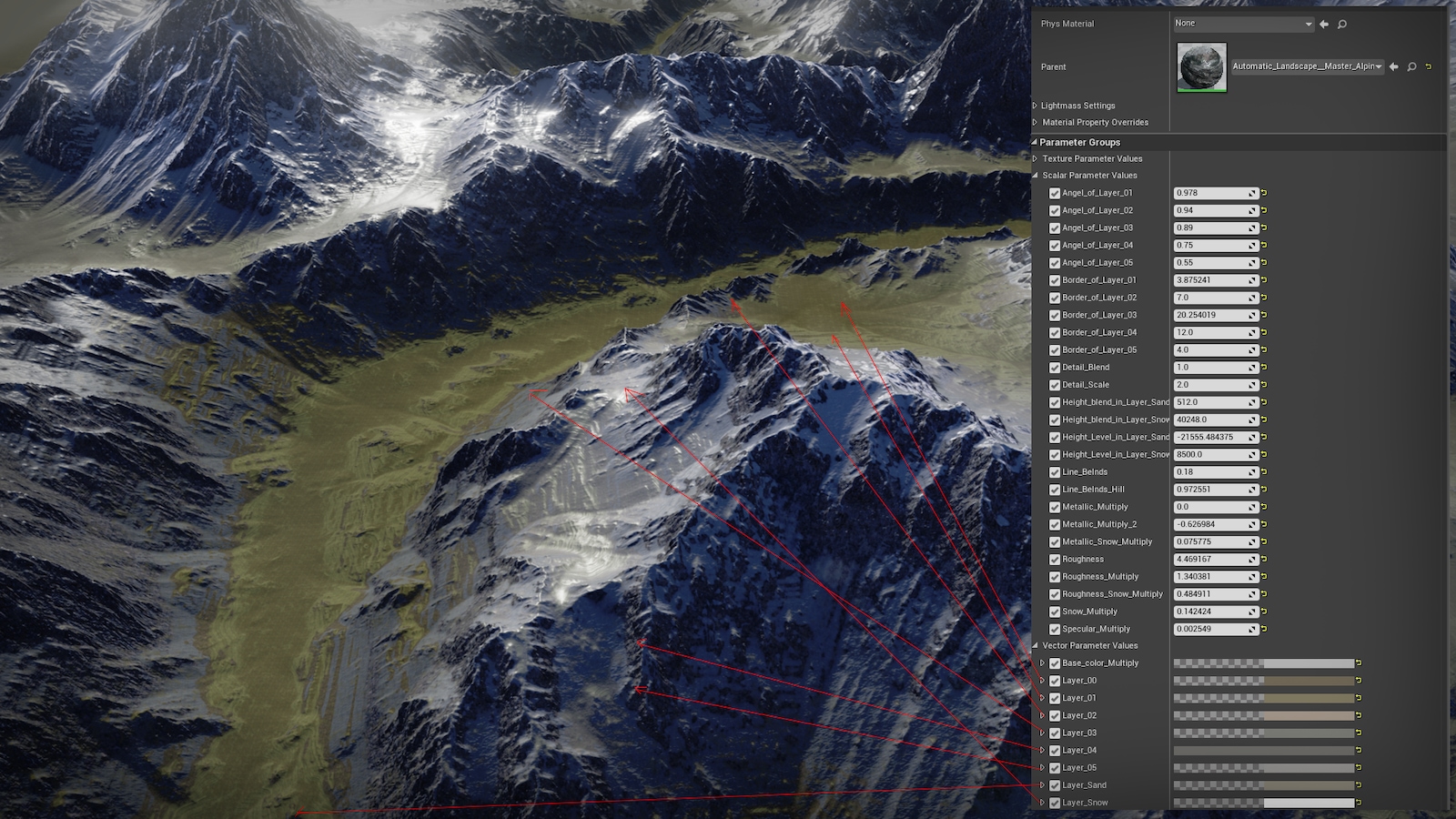Reset Roughness parameter to default value

(x=1264, y=560)
